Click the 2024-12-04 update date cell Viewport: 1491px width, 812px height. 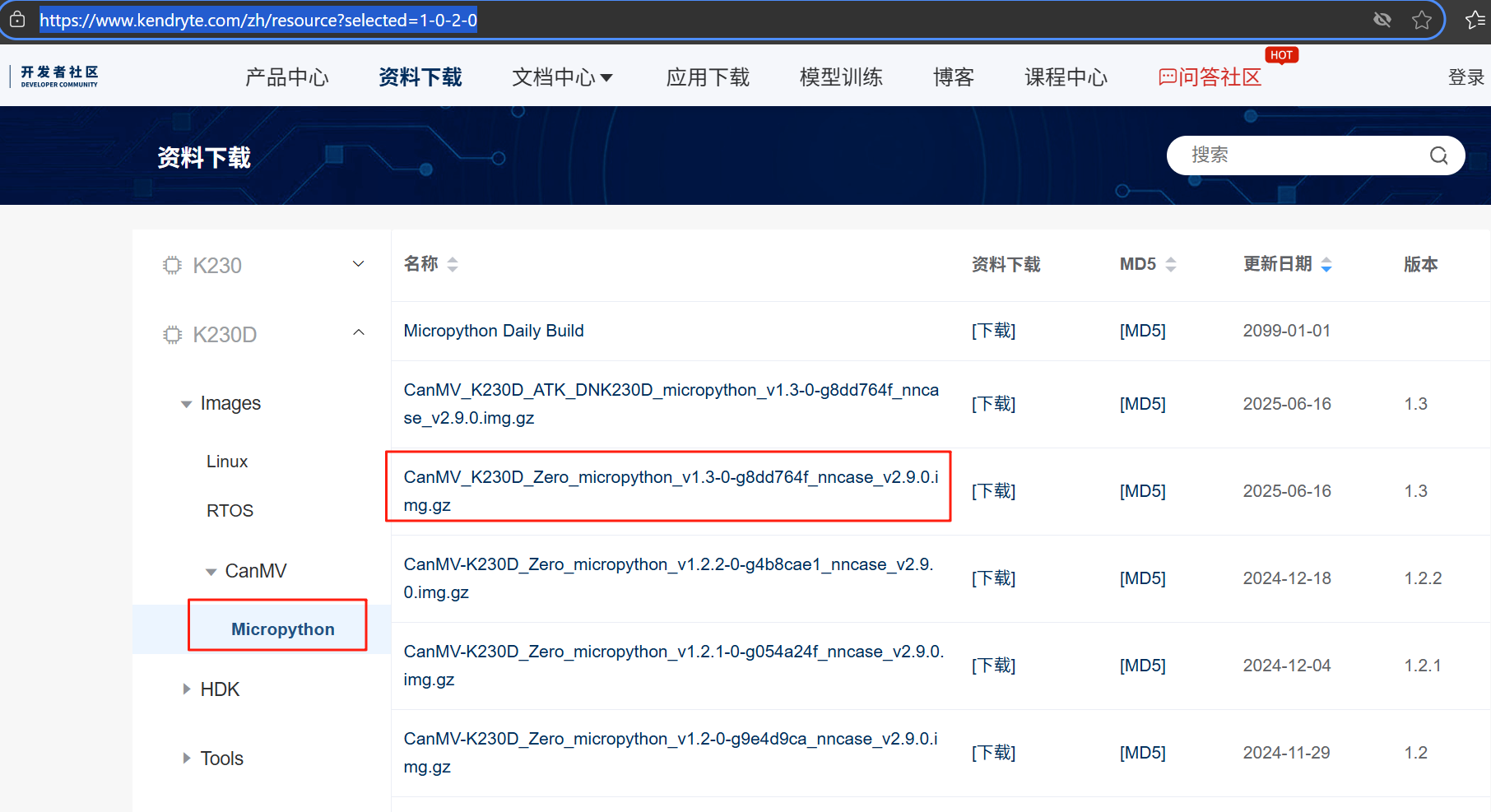(x=1287, y=666)
